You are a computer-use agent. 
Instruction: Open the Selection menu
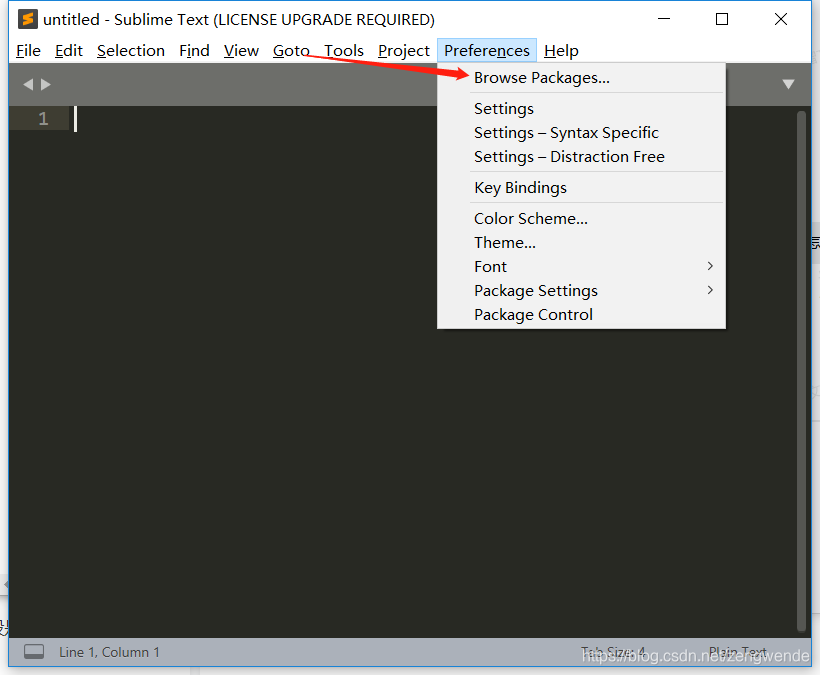click(131, 51)
